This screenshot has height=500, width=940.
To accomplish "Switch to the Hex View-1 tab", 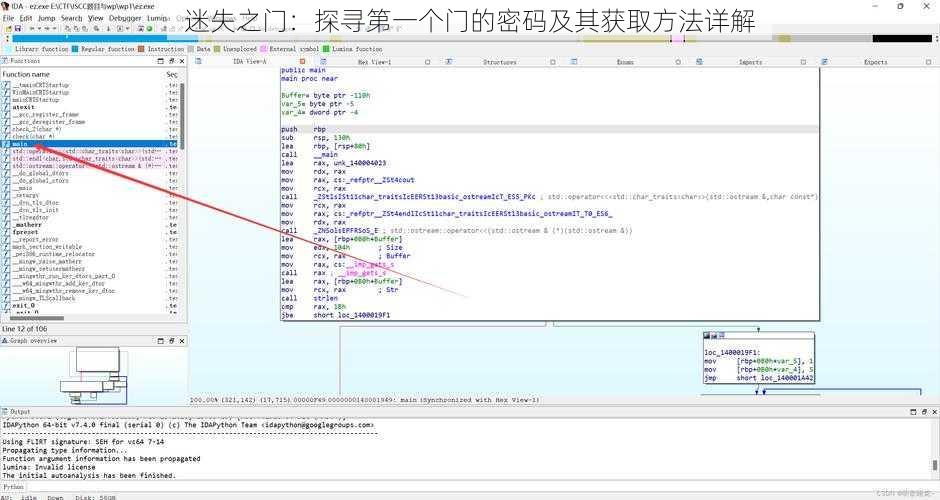I will pyautogui.click(x=374, y=62).
